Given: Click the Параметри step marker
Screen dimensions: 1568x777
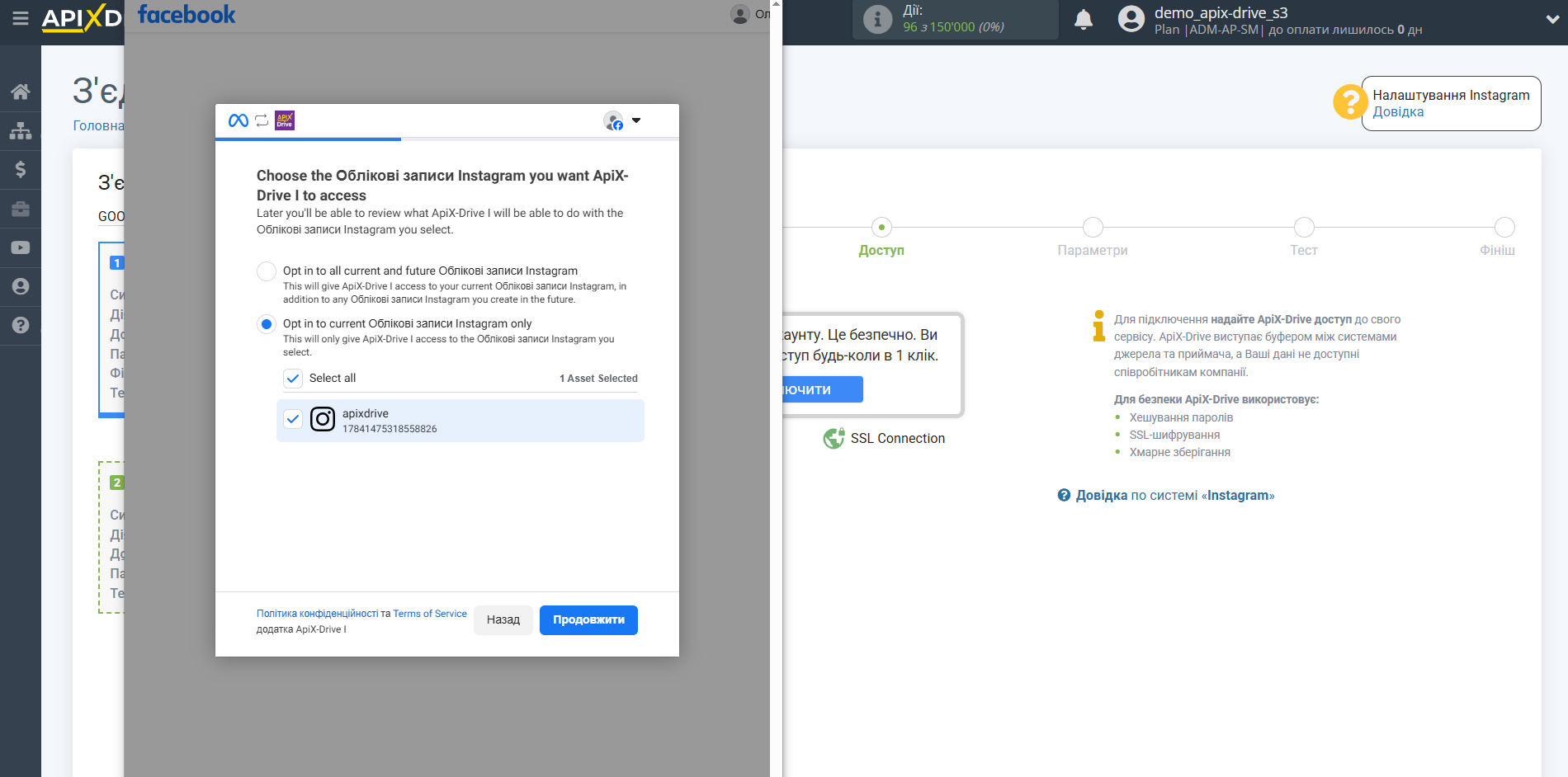Looking at the screenshot, I should (1093, 228).
